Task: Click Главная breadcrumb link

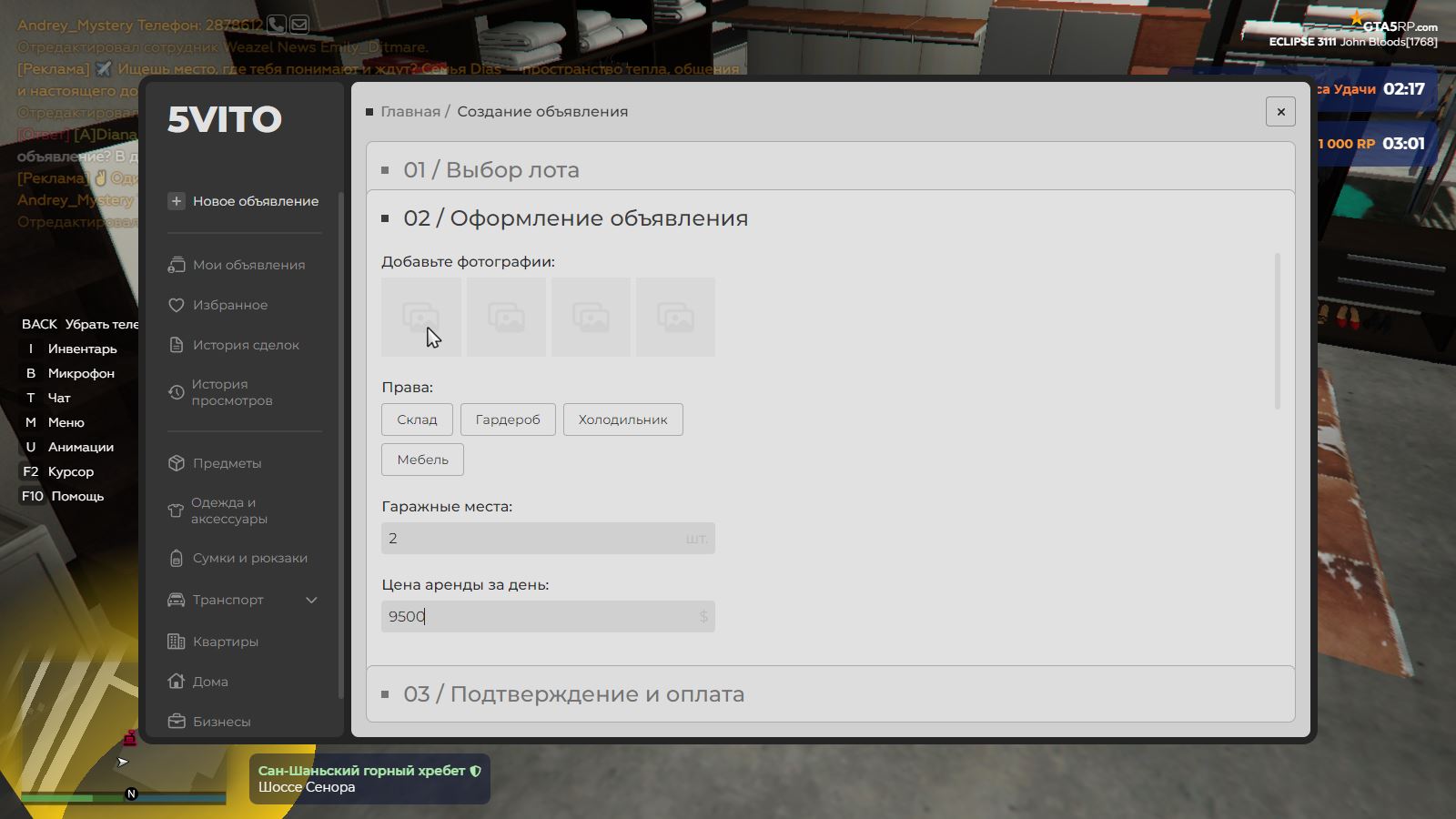Action: point(409,112)
